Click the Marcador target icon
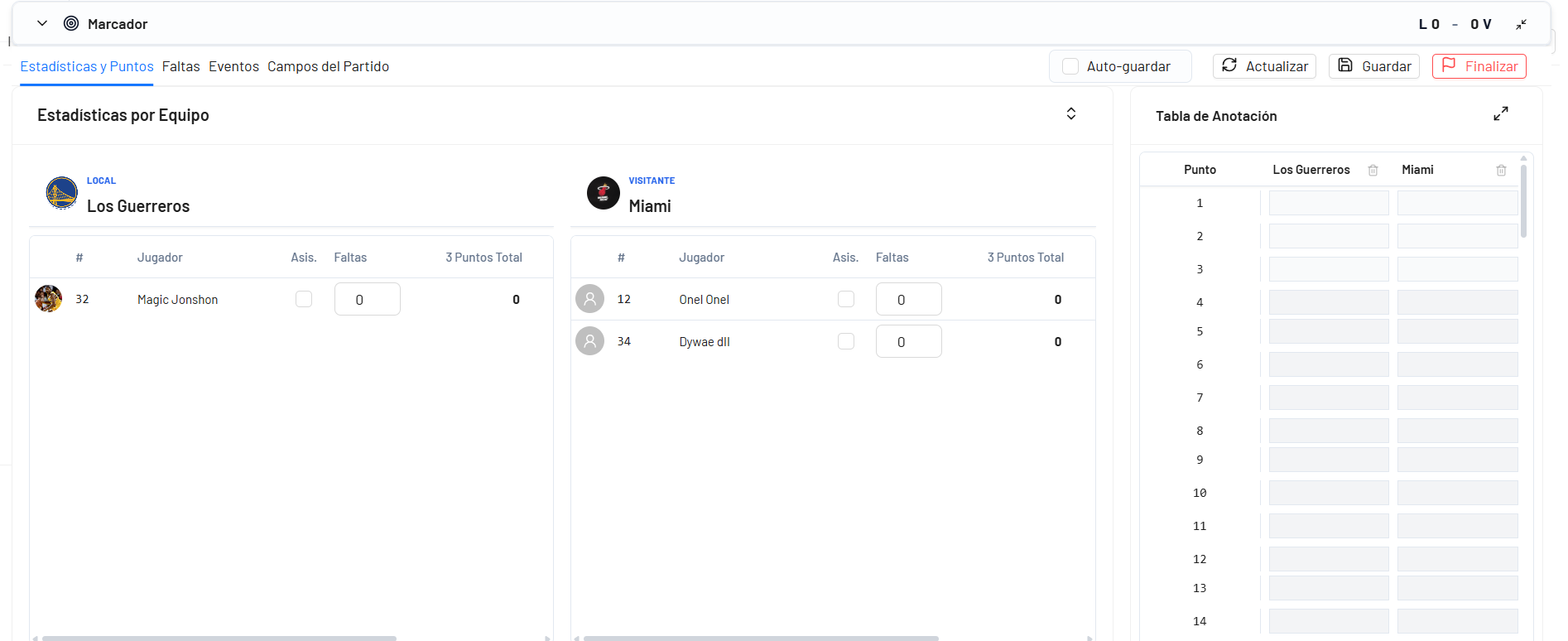The image size is (1568, 641). point(71,24)
